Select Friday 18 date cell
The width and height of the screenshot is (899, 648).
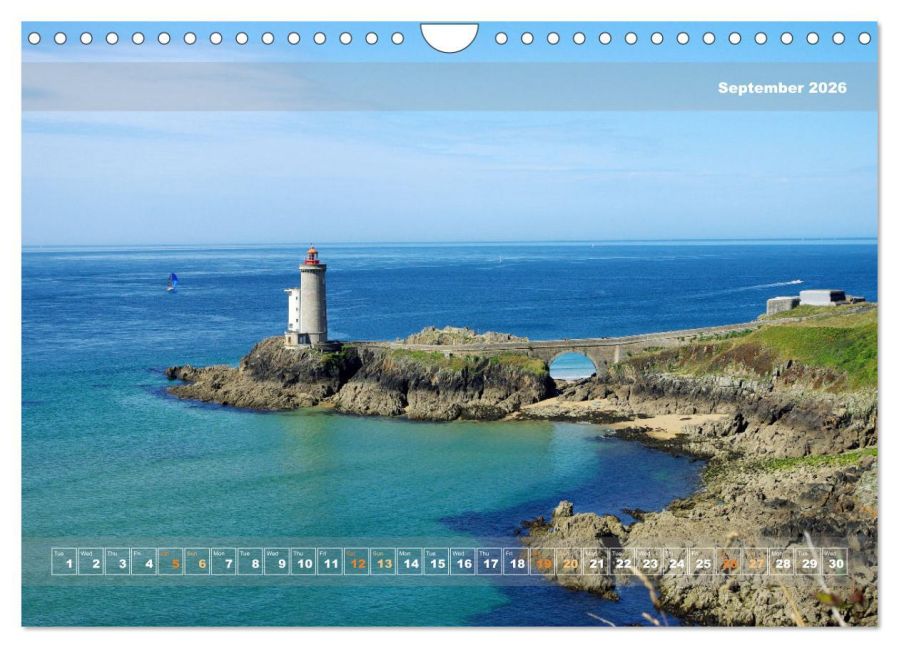pos(516,562)
